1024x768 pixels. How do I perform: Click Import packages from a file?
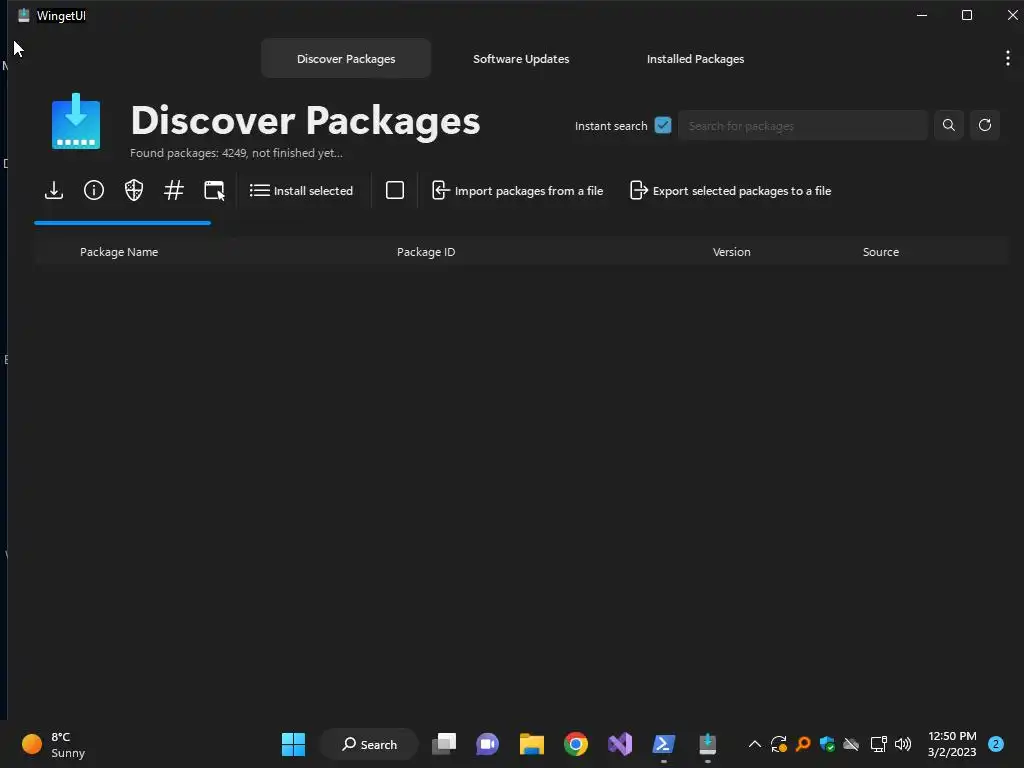click(517, 191)
